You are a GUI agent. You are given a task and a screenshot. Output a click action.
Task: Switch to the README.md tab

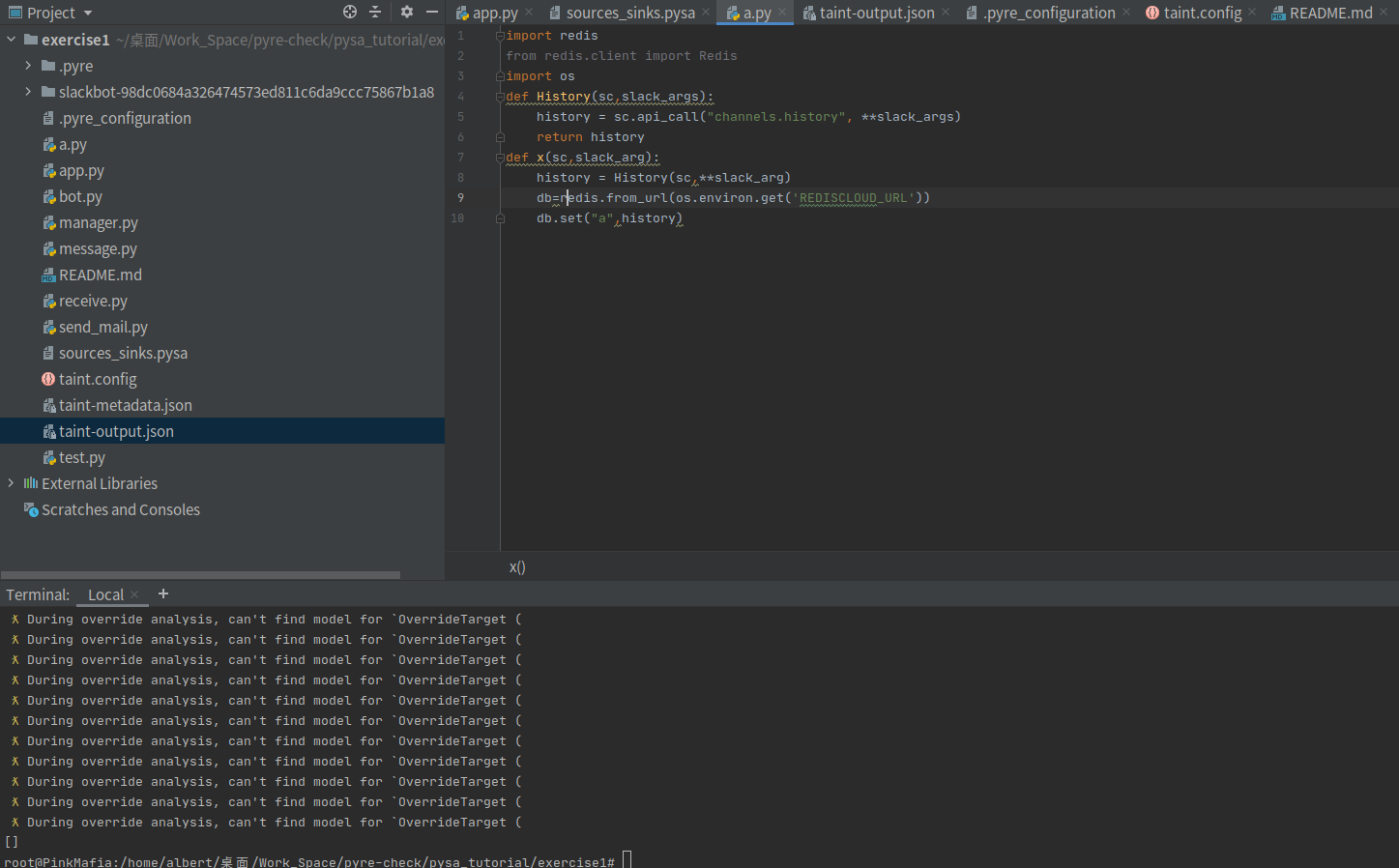pyautogui.click(x=1329, y=13)
